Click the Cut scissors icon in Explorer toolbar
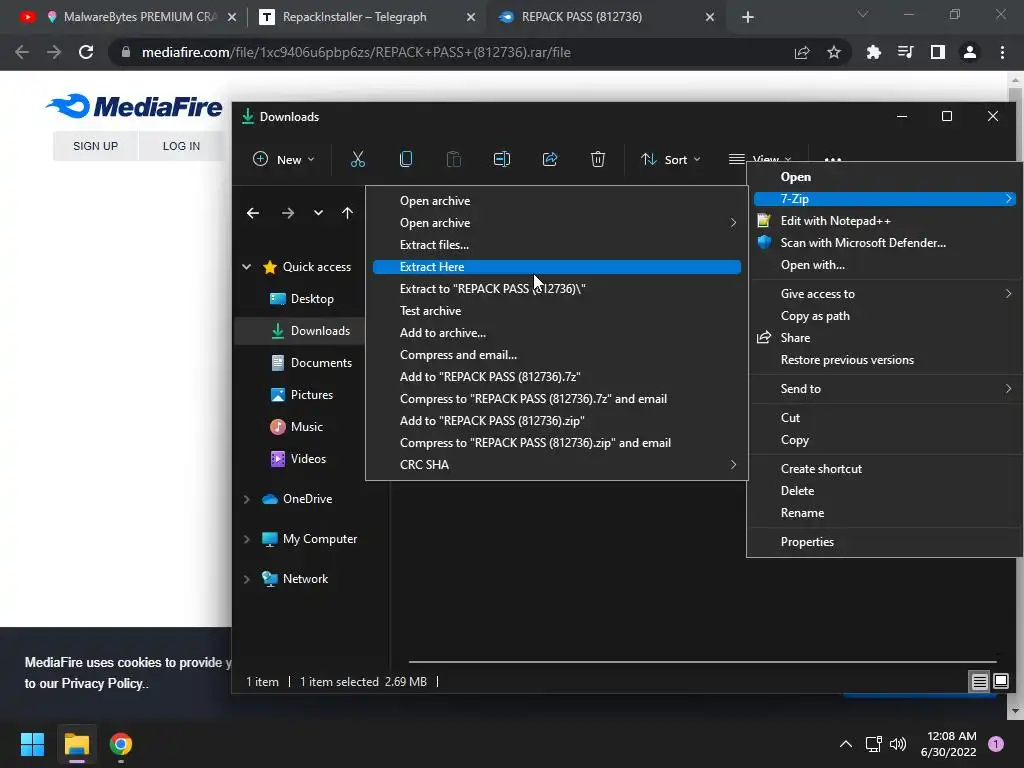1024x768 pixels. 357,159
